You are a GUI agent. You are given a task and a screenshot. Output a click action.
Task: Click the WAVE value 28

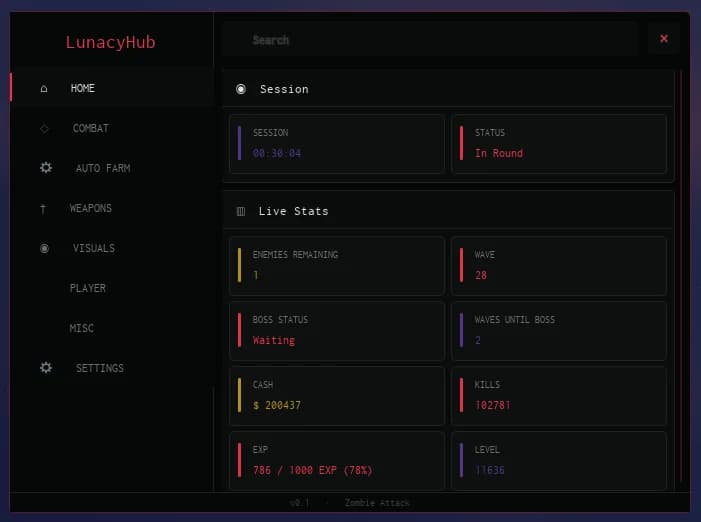pos(481,275)
